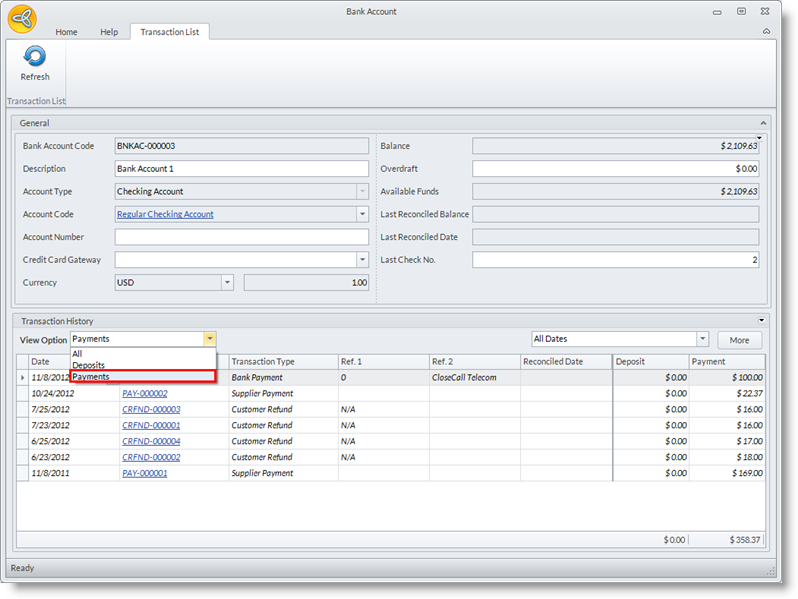Open the Account Code dropdown
Viewport: 798px width, 599px height.
click(361, 214)
